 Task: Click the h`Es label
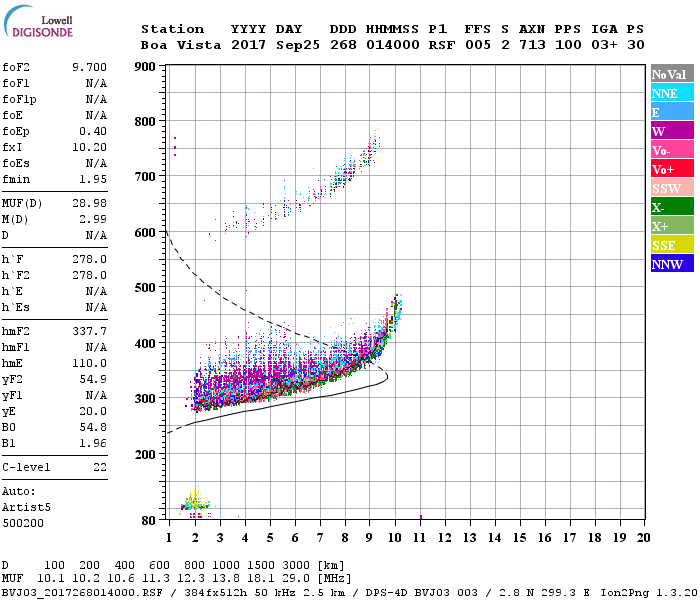pos(16,308)
